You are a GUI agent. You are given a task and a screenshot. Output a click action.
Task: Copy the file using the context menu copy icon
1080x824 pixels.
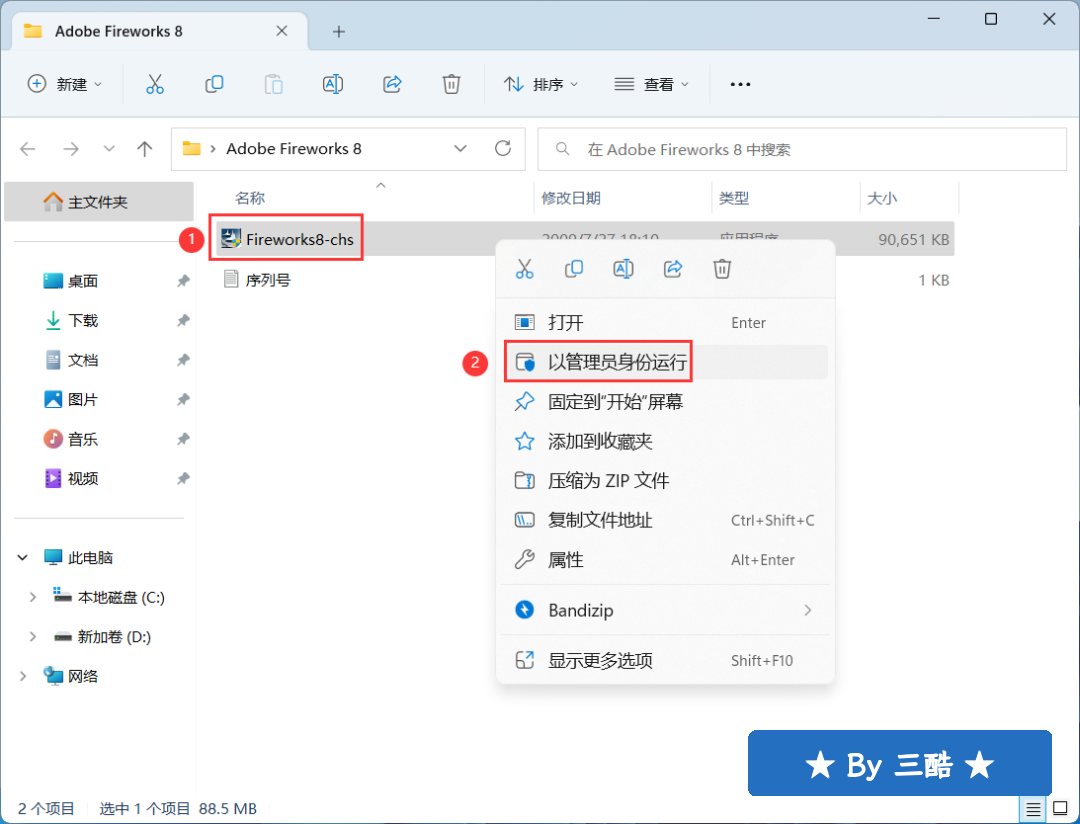point(574,269)
